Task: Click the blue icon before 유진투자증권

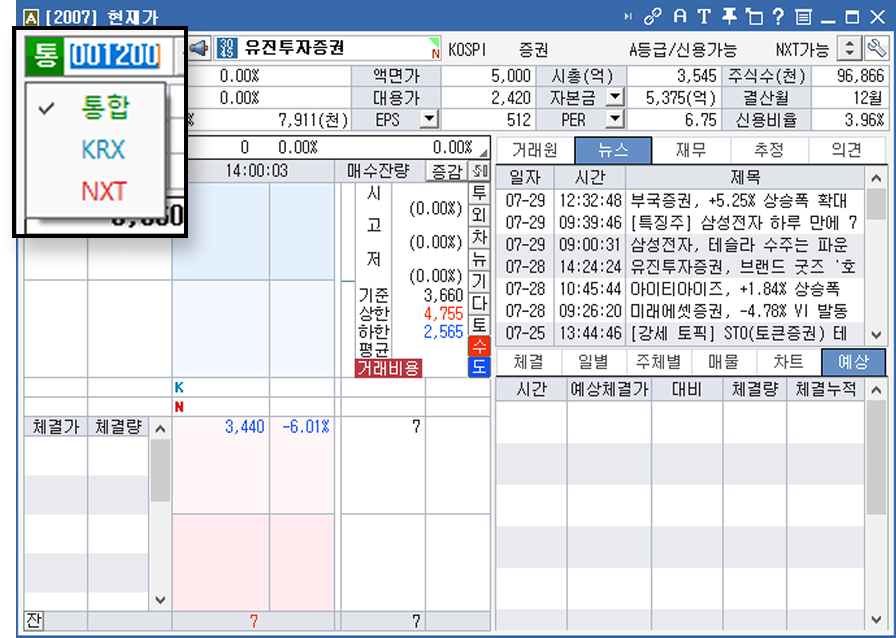Action: tap(227, 48)
